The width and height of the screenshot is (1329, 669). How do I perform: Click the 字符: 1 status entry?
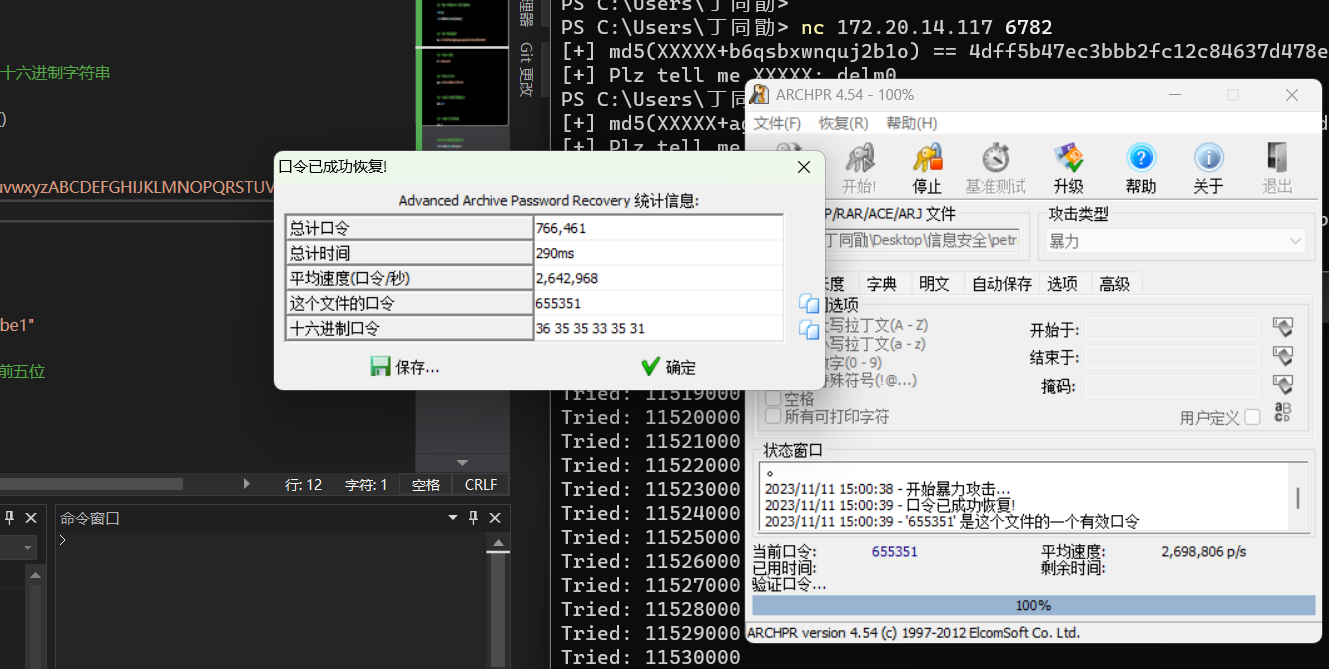366,485
